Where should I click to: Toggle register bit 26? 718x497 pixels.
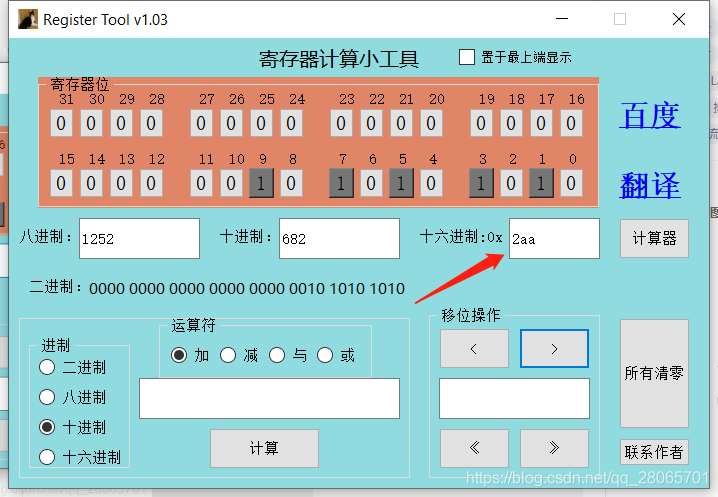point(231,123)
